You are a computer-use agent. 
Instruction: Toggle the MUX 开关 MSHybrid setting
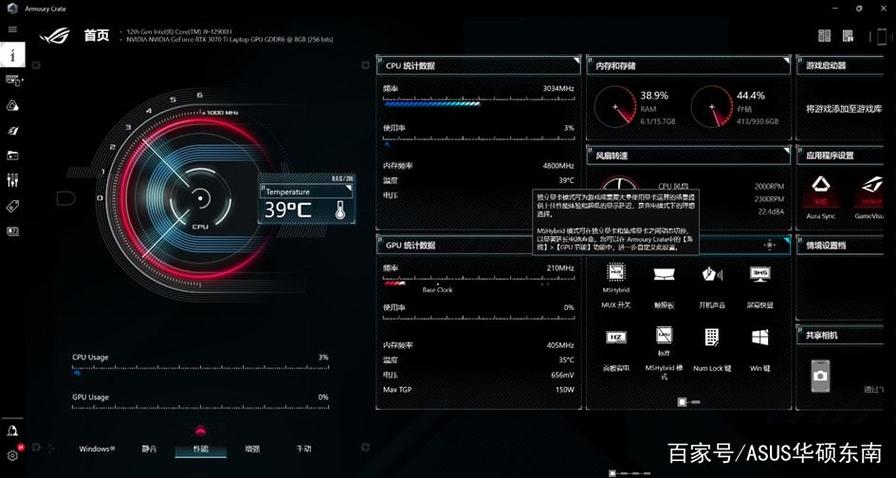tap(616, 286)
